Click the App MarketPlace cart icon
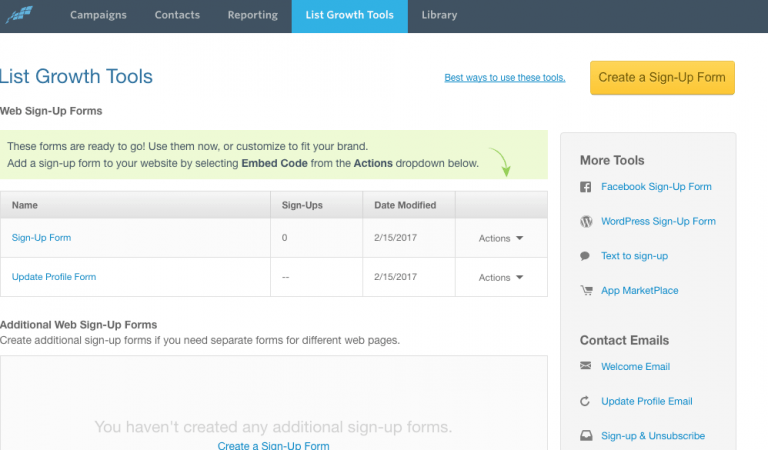The image size is (768, 450). (585, 291)
